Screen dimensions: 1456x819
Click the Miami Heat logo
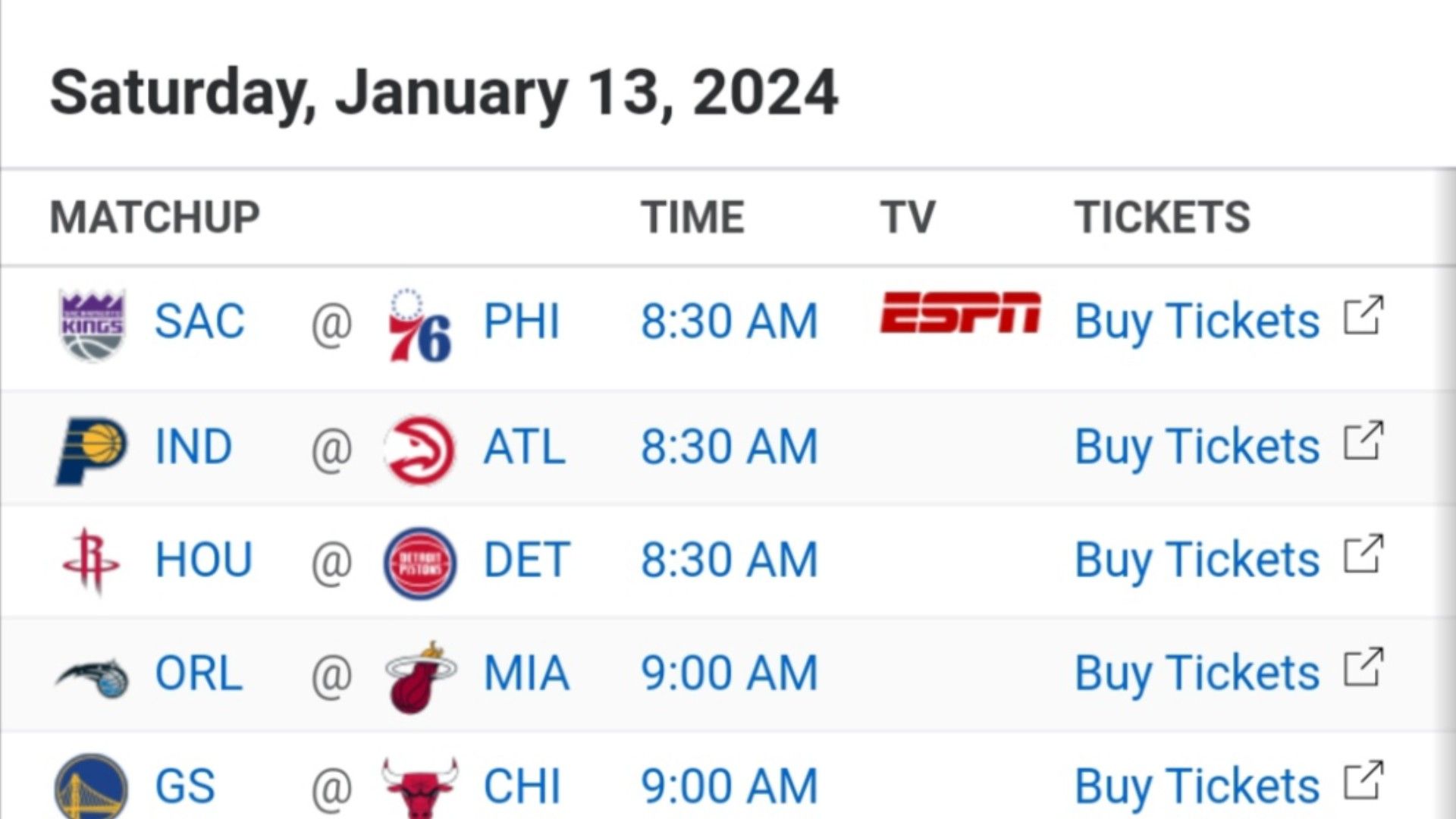[420, 676]
